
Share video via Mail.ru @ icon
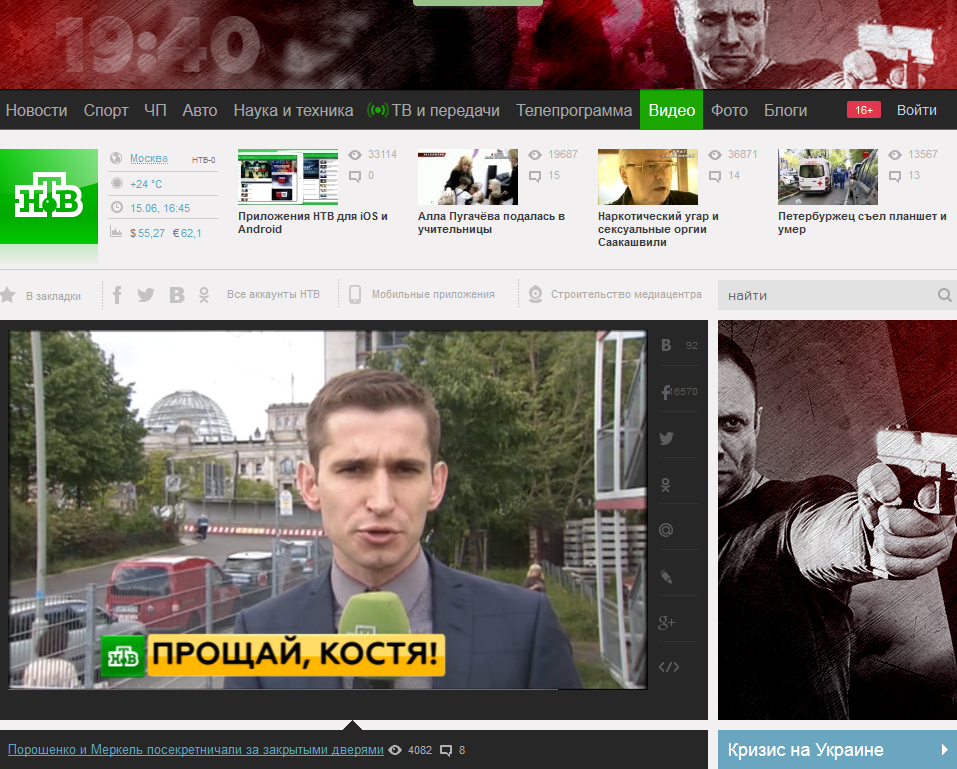pyautogui.click(x=666, y=530)
